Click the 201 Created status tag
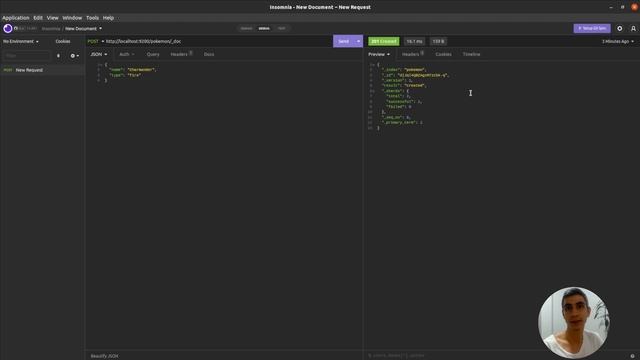The image size is (640, 360). click(384, 41)
